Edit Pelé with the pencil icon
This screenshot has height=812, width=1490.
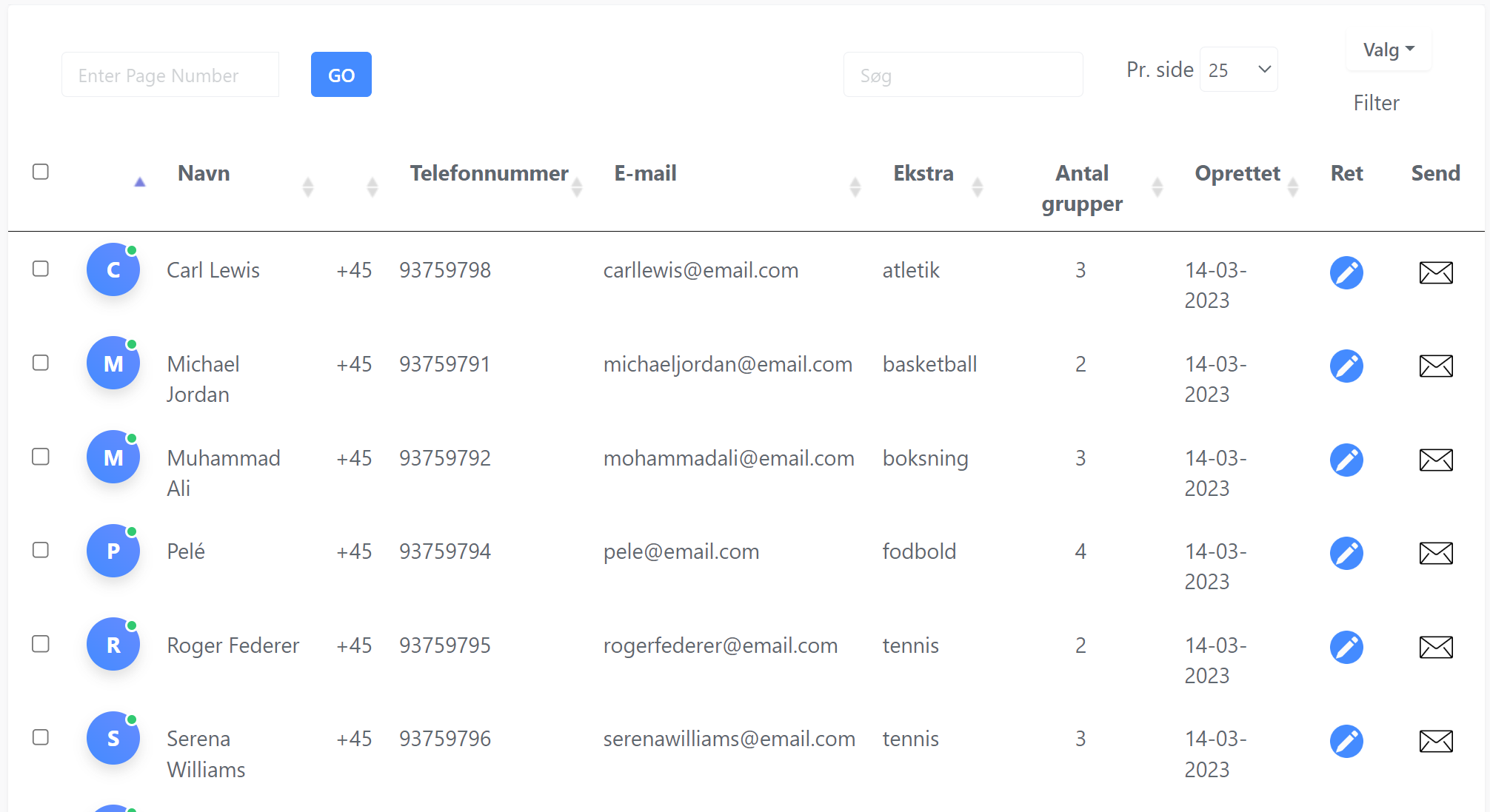[1346, 553]
